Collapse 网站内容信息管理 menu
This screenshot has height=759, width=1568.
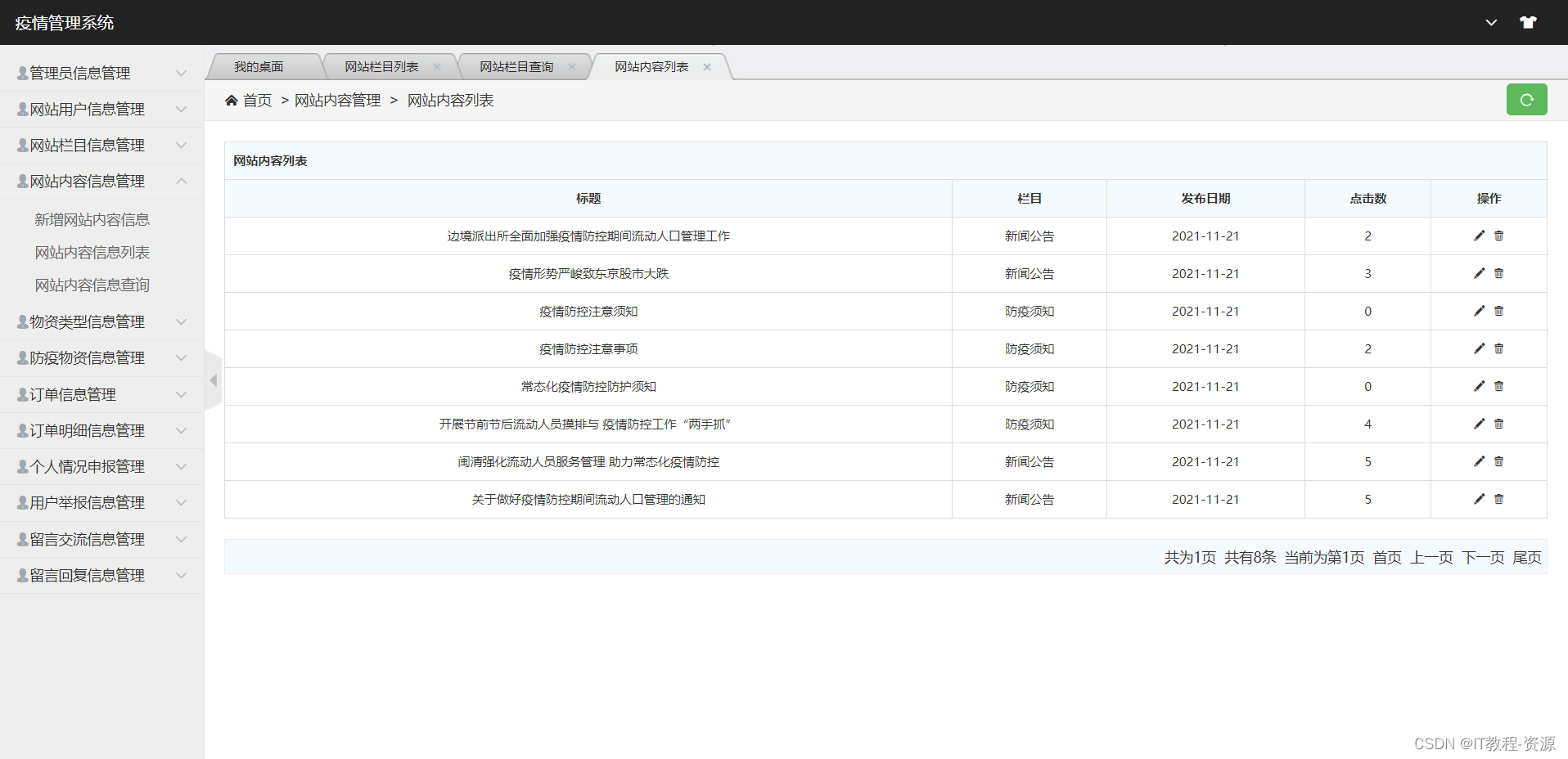pos(101,181)
